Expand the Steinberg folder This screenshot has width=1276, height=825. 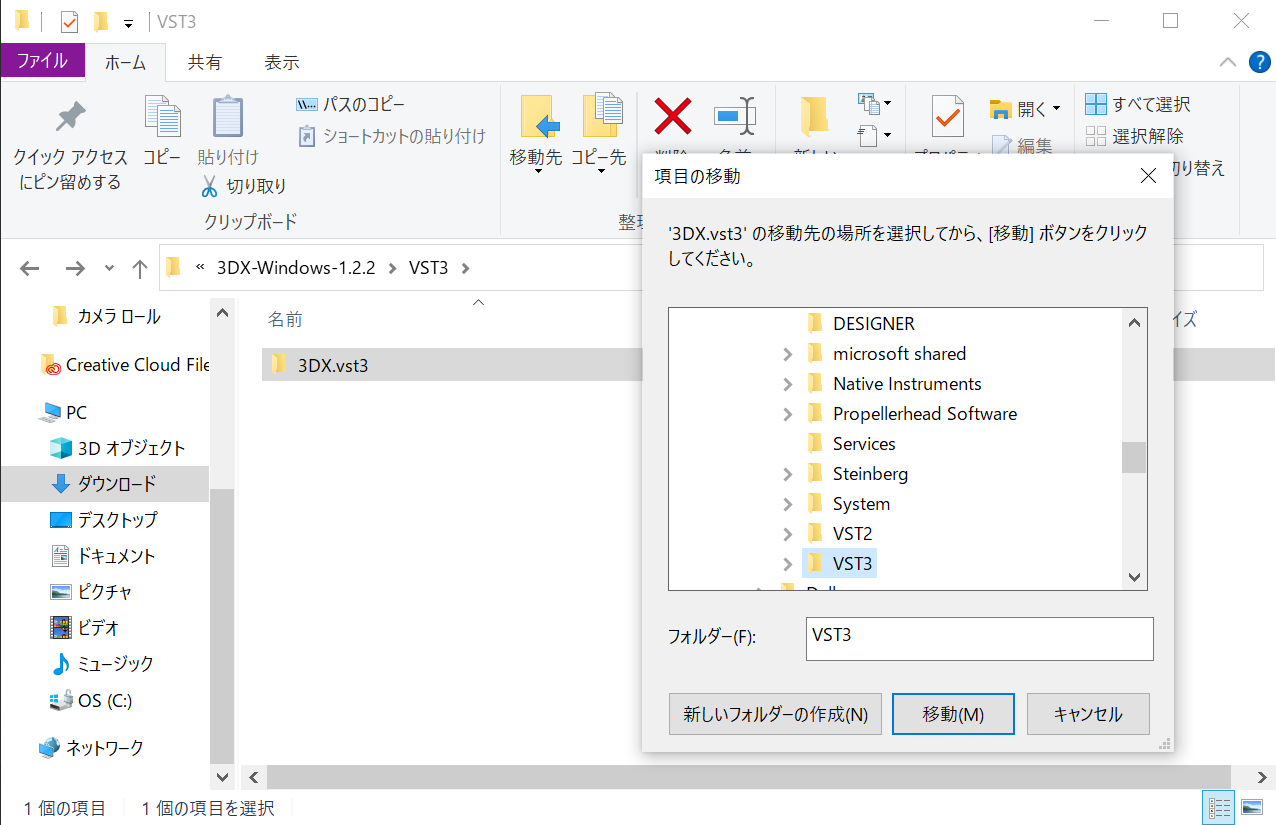pyautogui.click(x=788, y=474)
